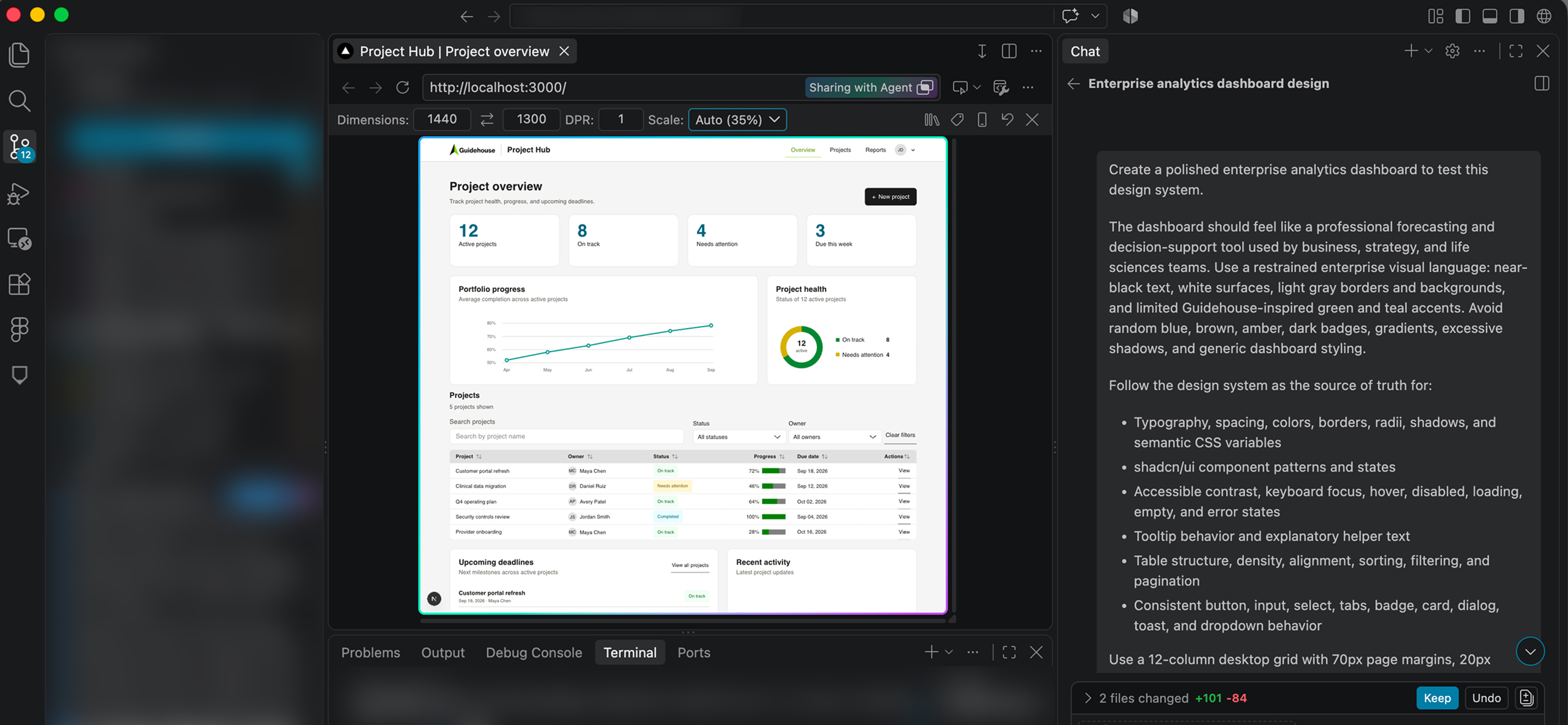This screenshot has width=1568, height=725.
Task: Click Keep to accept changes
Action: [x=1437, y=698]
